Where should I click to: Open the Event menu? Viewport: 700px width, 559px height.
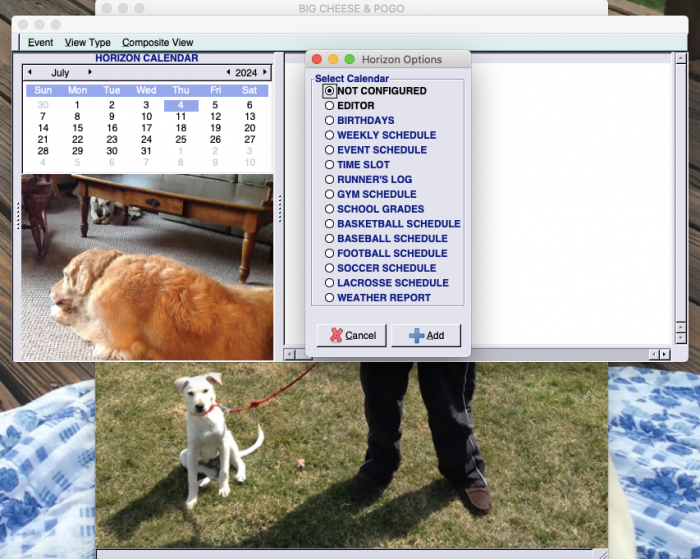[x=40, y=43]
